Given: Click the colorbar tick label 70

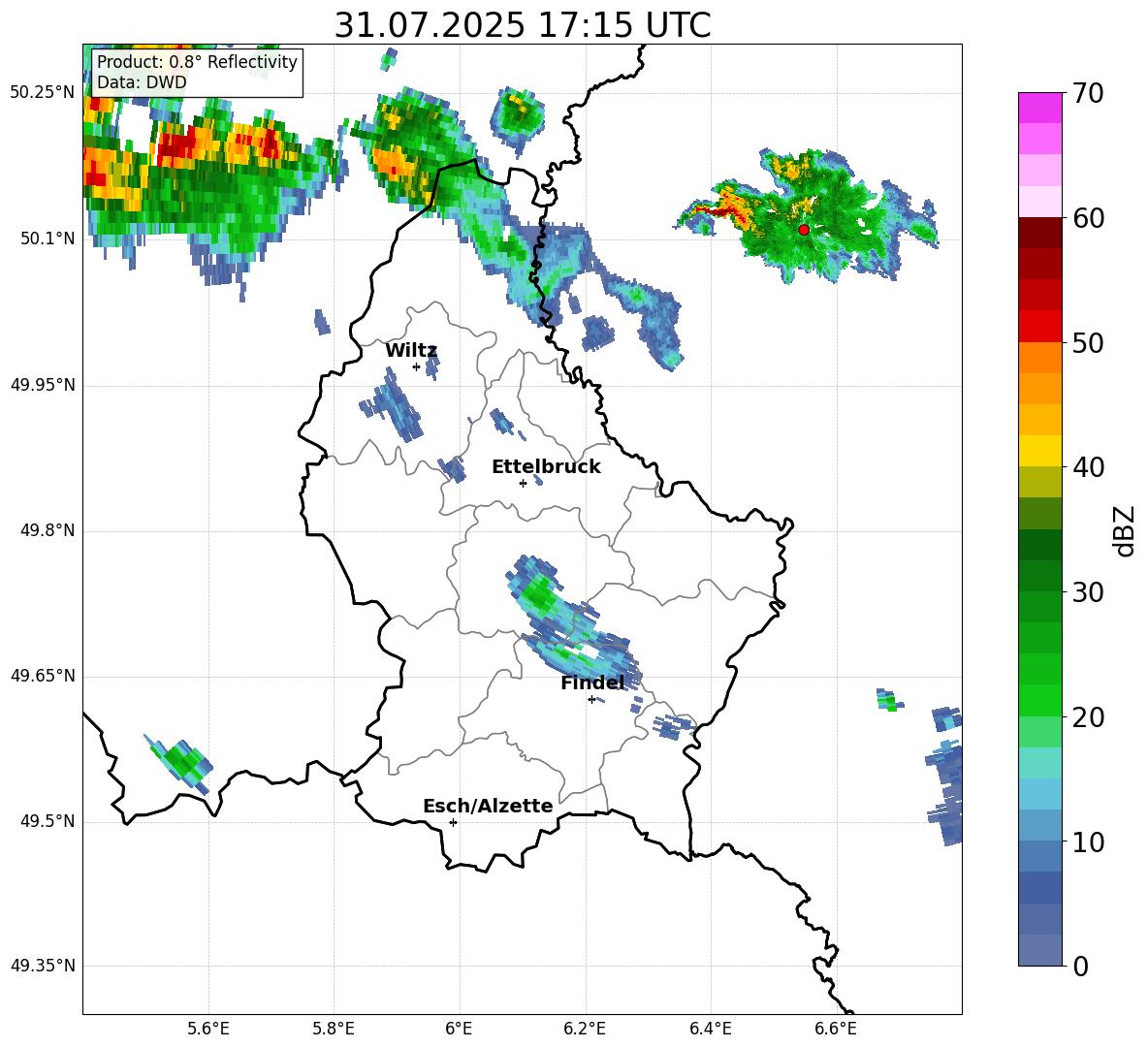Looking at the screenshot, I should coord(1089,94).
